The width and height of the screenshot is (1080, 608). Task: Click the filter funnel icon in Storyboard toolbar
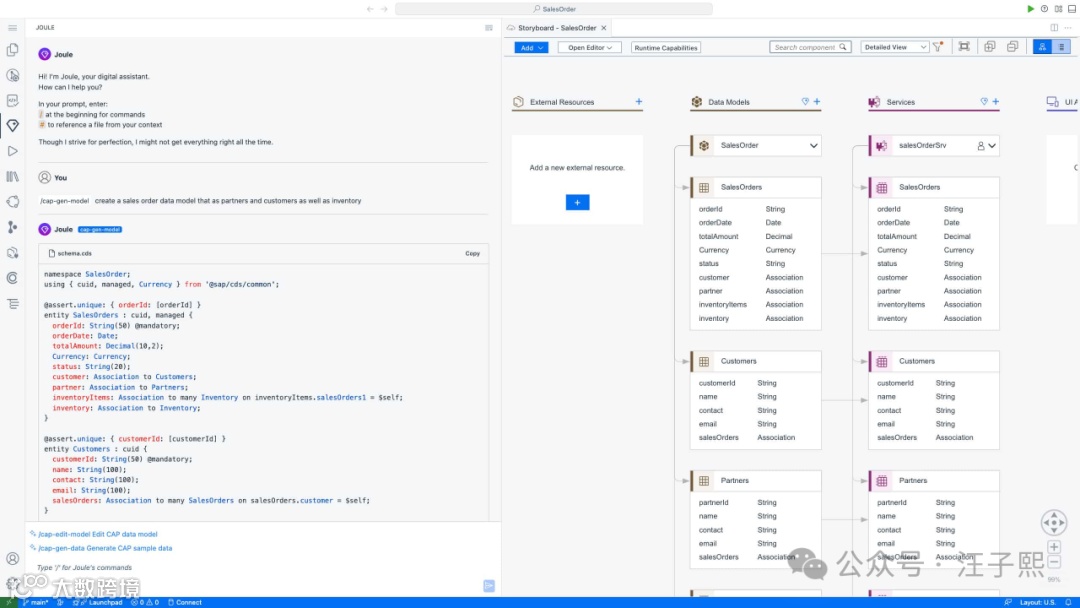point(938,47)
